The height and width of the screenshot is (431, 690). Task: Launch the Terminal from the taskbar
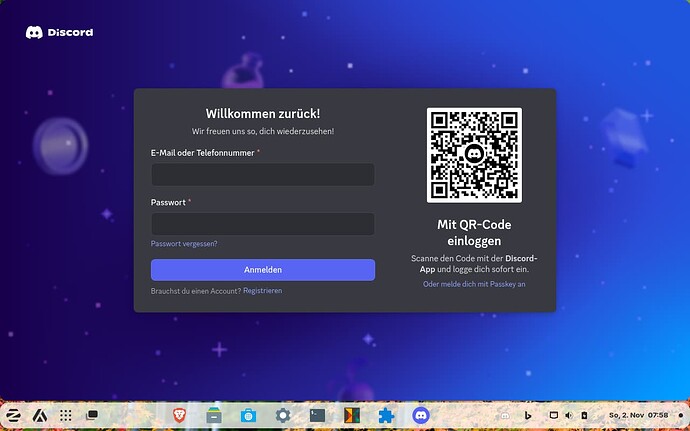pyautogui.click(x=317, y=414)
